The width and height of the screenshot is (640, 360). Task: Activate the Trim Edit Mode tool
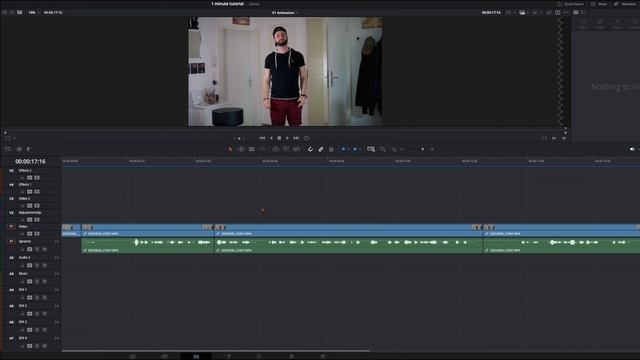241,149
